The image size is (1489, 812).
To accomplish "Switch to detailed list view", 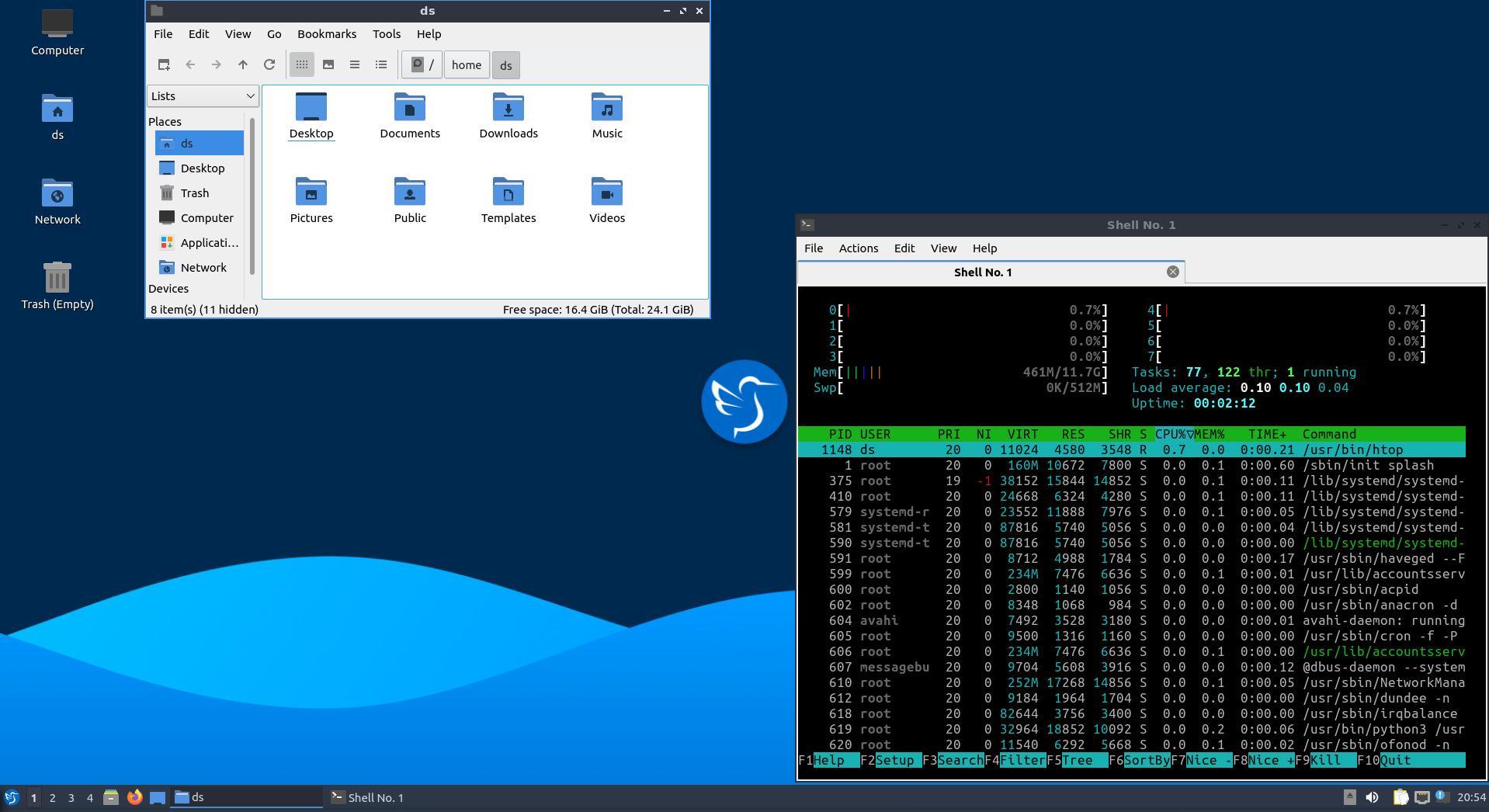I will (x=381, y=65).
